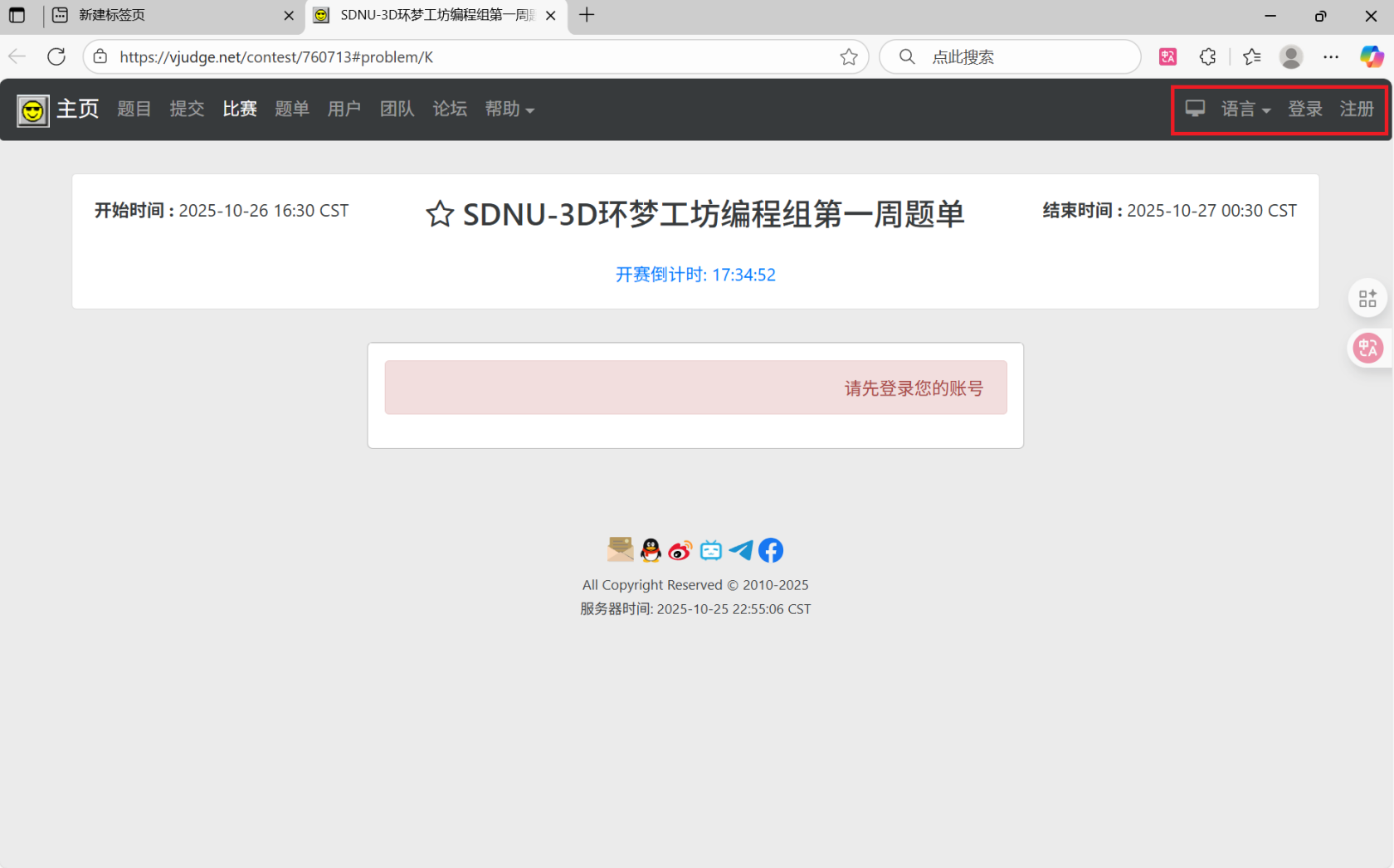
Task: Click the Facebook icon in footer
Action: pyautogui.click(x=771, y=550)
